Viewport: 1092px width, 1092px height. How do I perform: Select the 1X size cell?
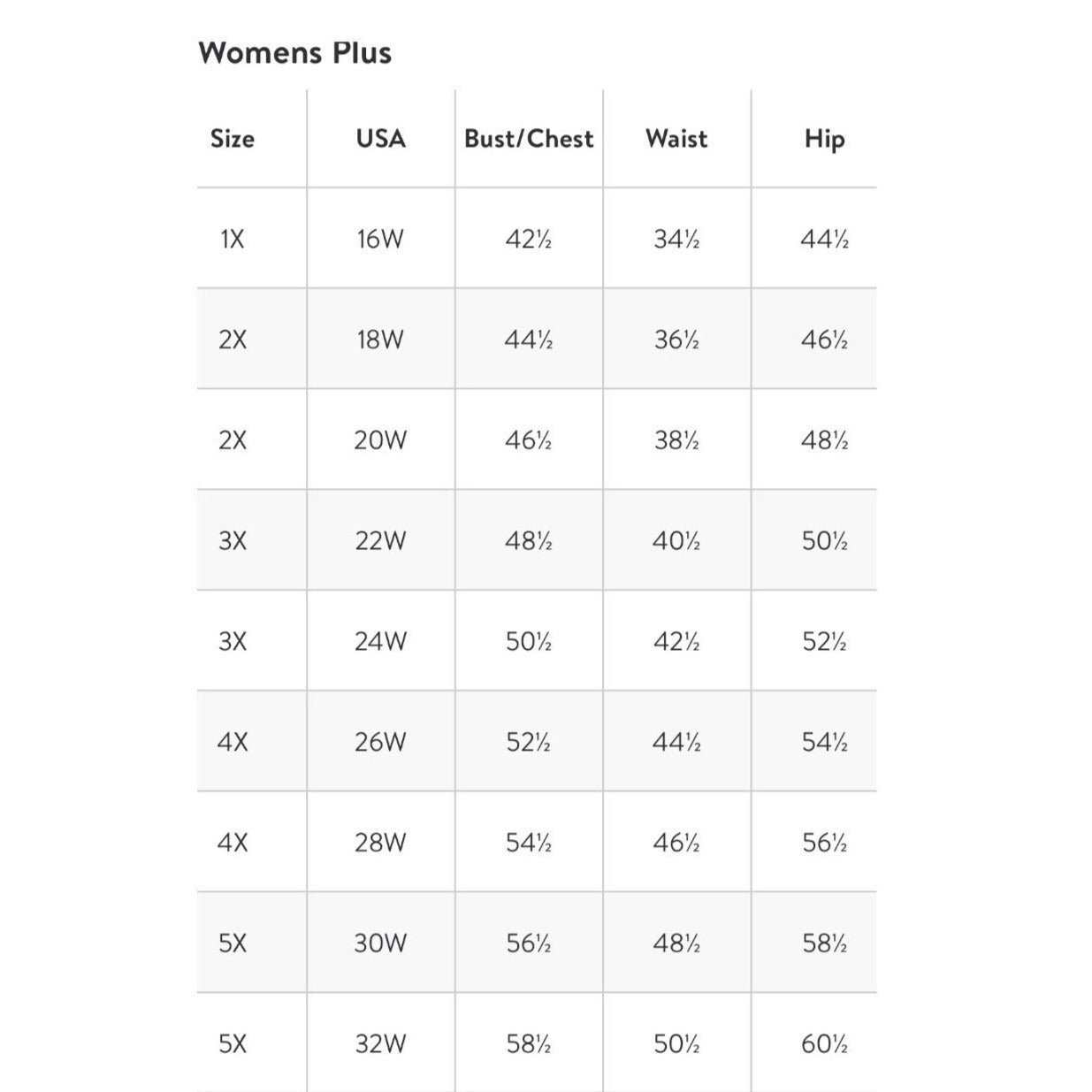click(x=233, y=239)
